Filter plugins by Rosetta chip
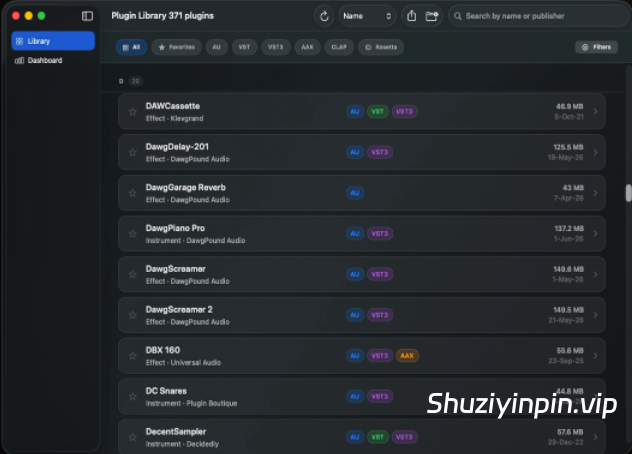632x454 pixels. (x=381, y=47)
